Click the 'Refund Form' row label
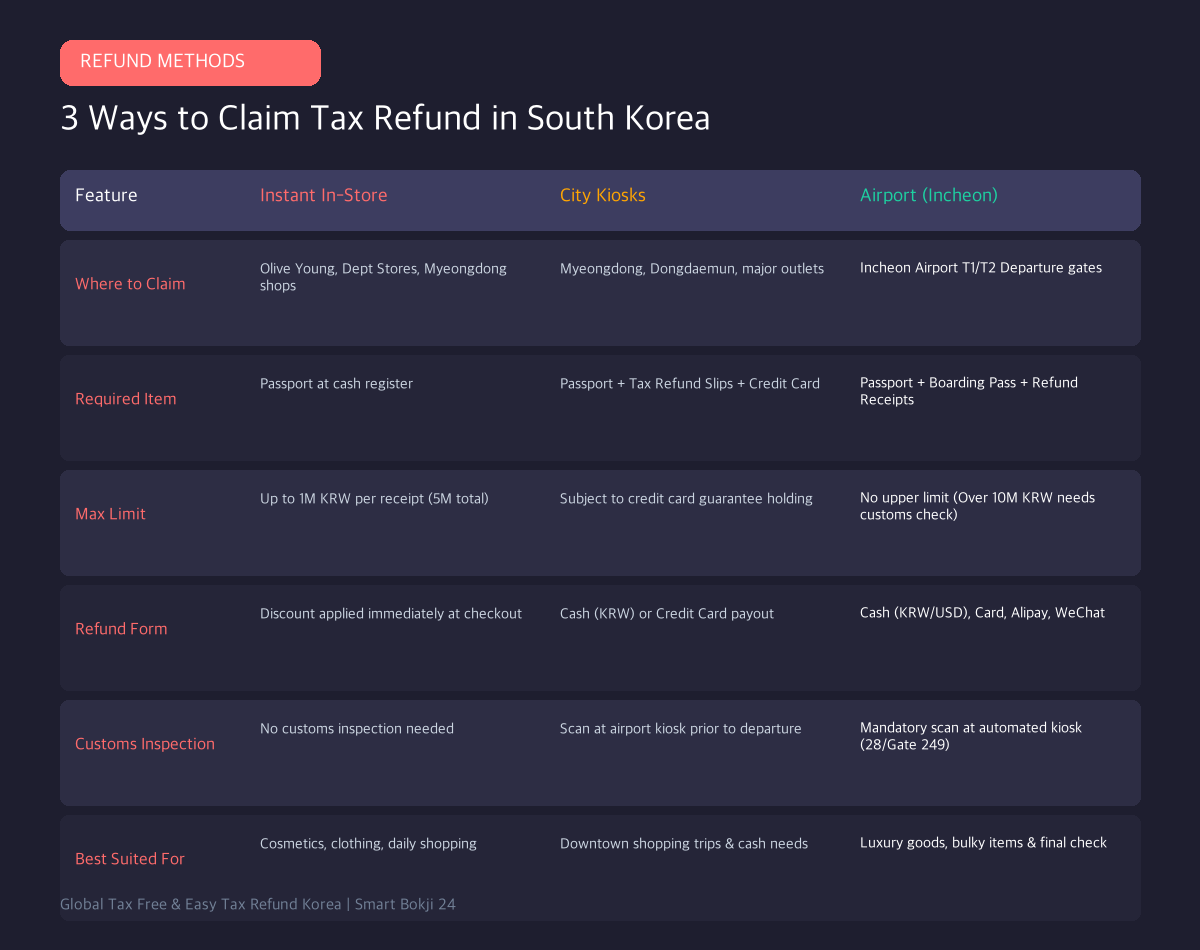Image resolution: width=1200 pixels, height=950 pixels. 121,629
